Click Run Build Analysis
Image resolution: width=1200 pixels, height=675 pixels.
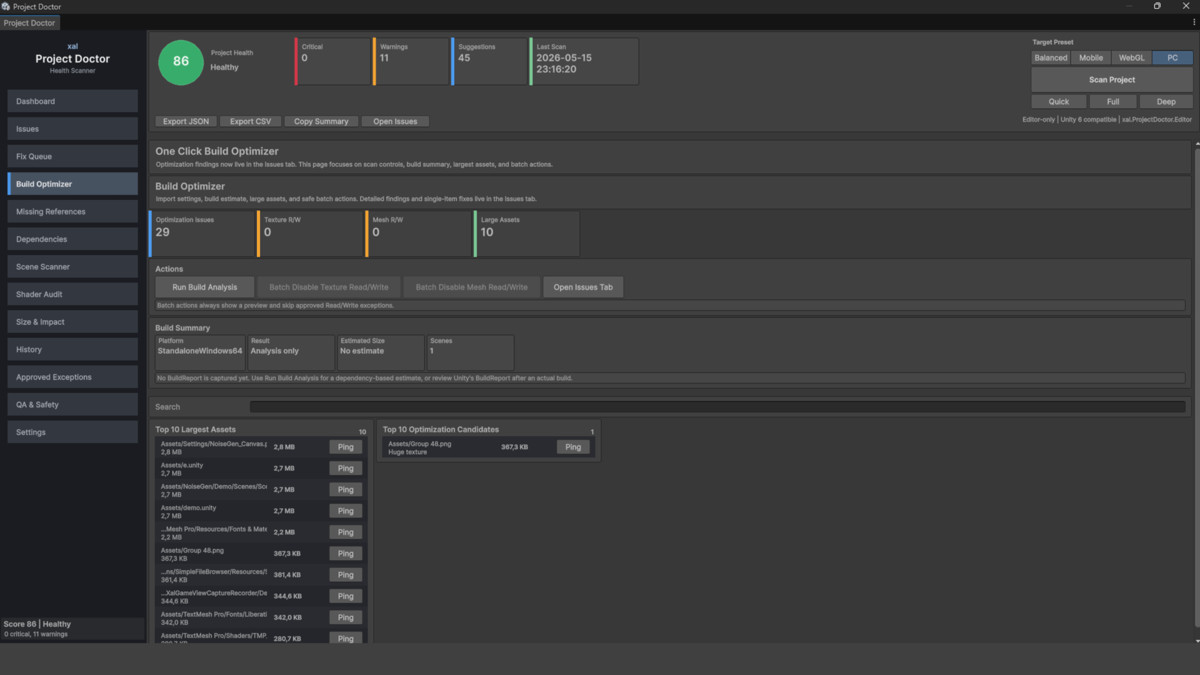(x=205, y=287)
